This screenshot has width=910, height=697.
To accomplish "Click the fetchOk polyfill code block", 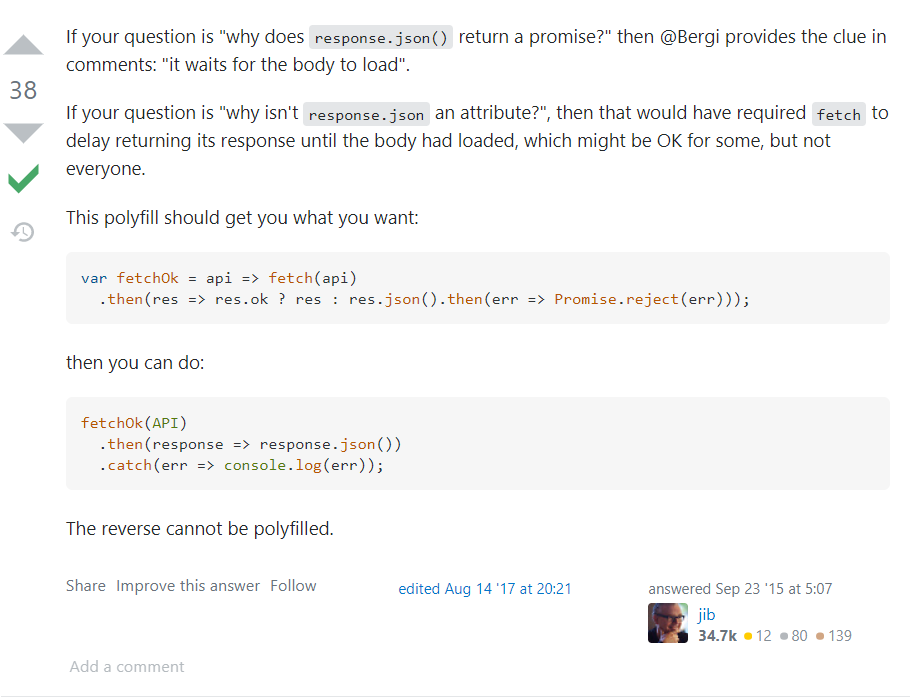I will (x=477, y=288).
